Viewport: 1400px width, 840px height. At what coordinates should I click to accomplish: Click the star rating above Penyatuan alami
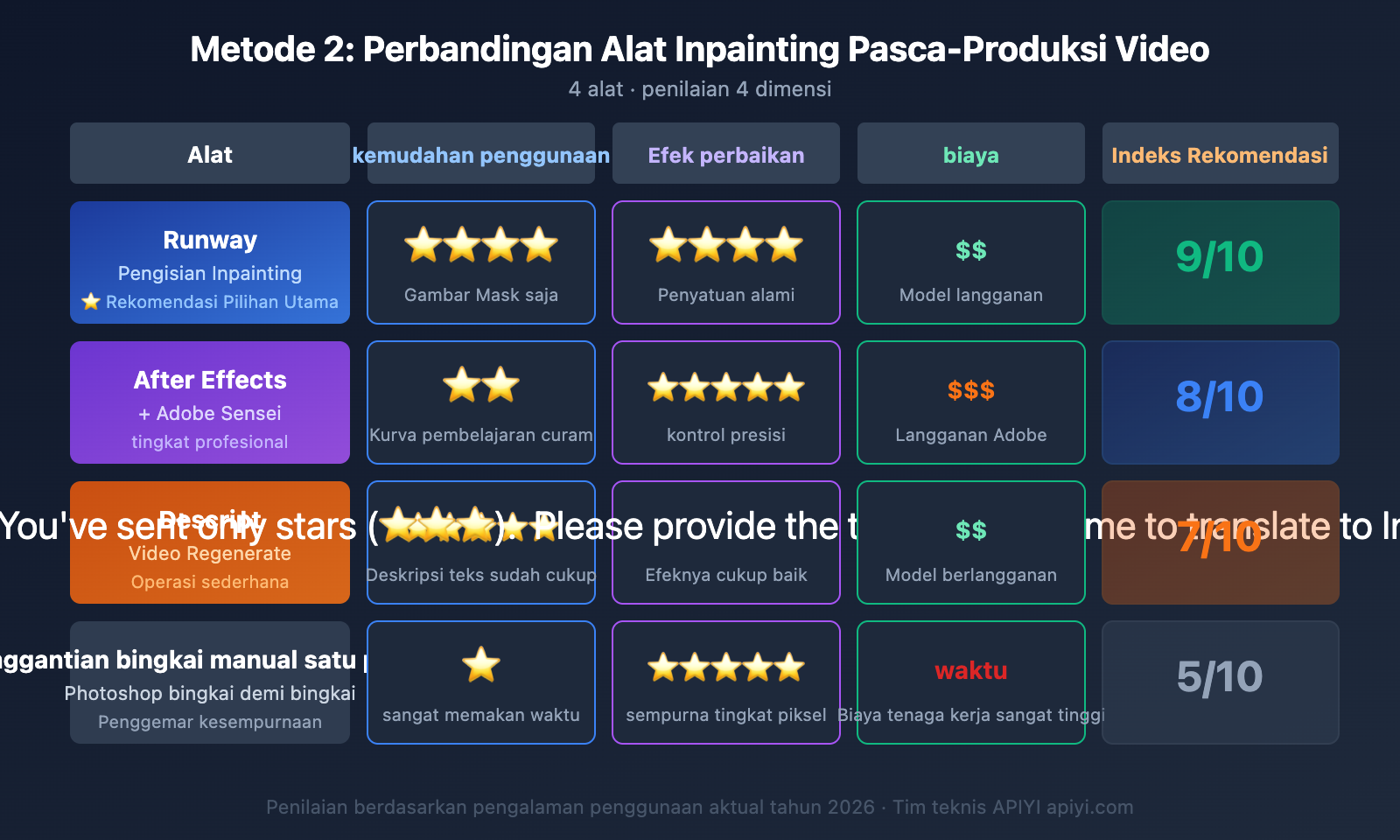click(x=726, y=246)
